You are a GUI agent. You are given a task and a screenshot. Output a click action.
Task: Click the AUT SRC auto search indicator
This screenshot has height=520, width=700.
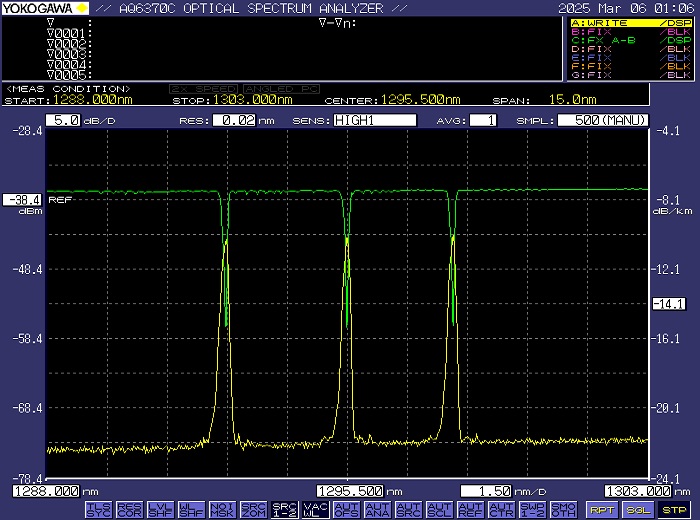408,509
